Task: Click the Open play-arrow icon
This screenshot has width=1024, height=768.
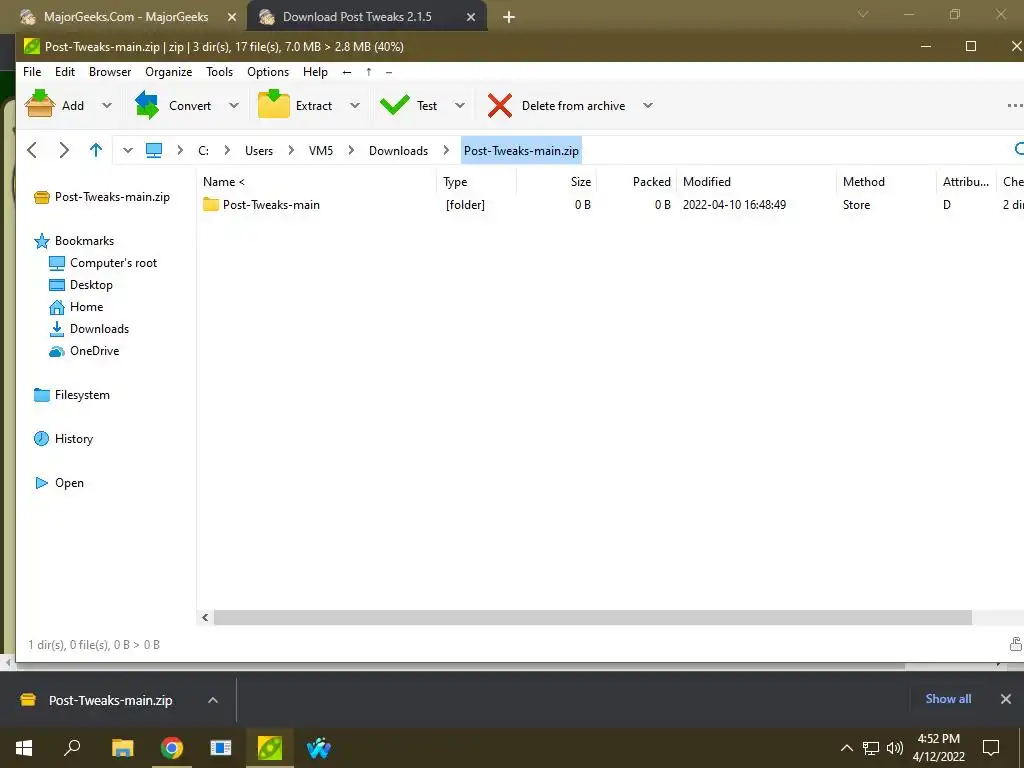Action: click(x=42, y=483)
